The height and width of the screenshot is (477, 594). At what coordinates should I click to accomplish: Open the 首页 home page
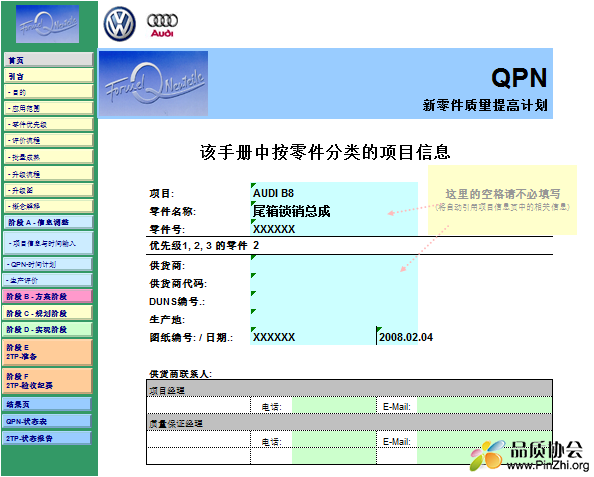(48, 60)
